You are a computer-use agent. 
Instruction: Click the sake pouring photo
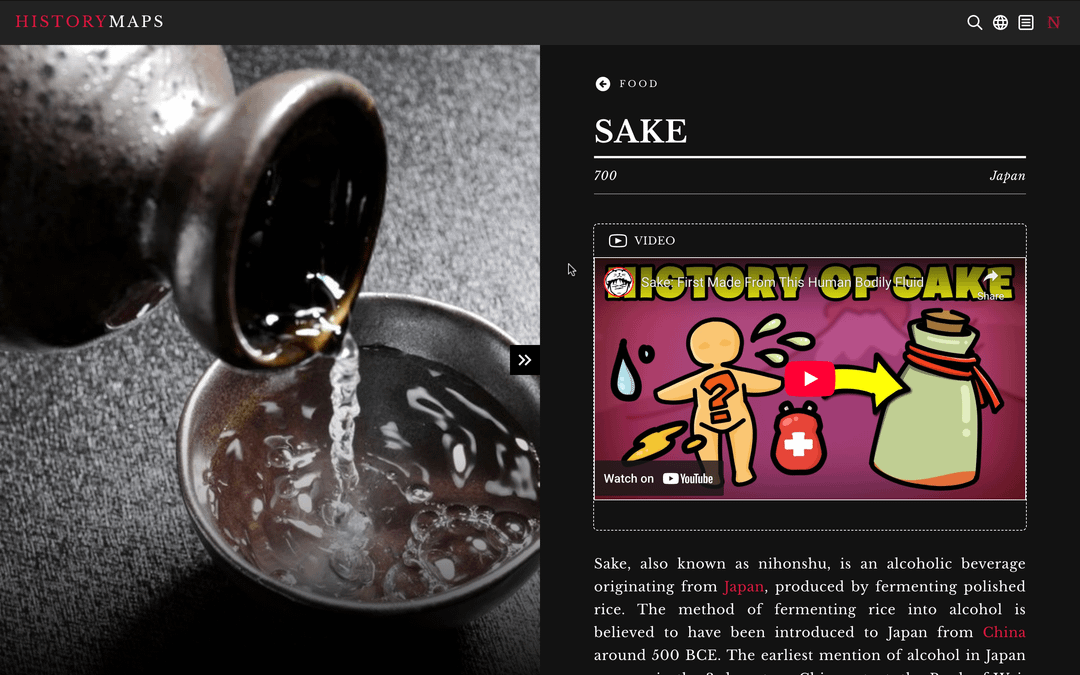tap(270, 360)
